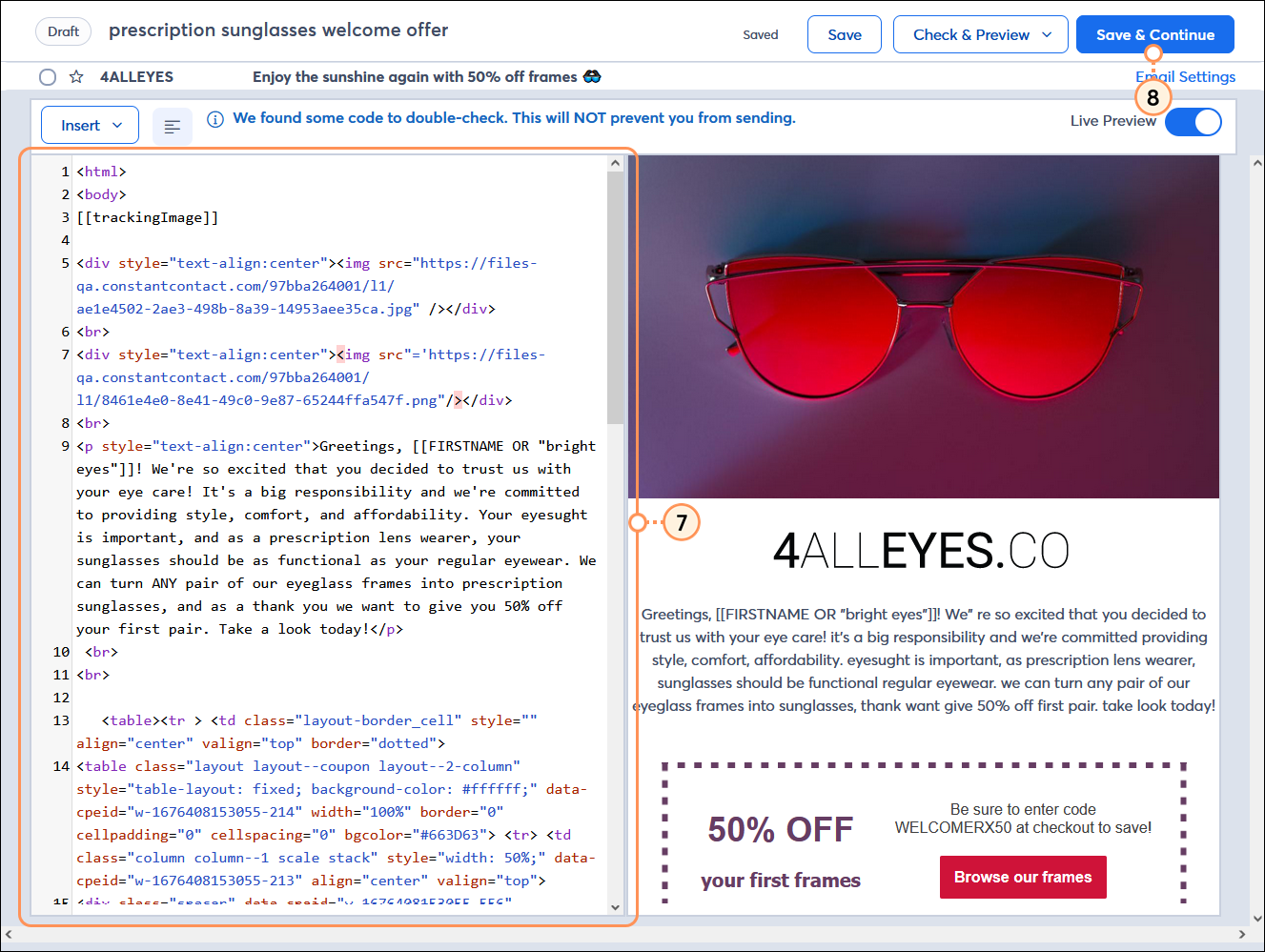Select the round radio circle beside 4ALLEYES

pyautogui.click(x=48, y=77)
